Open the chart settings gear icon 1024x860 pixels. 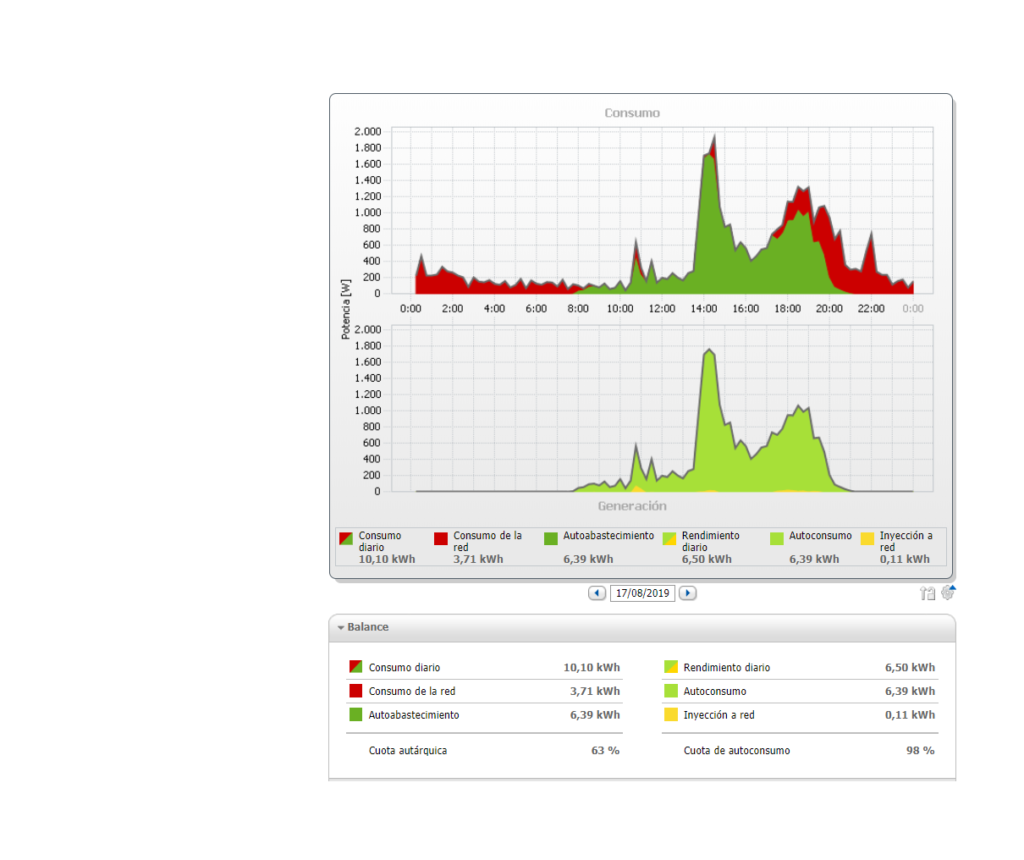tap(947, 593)
